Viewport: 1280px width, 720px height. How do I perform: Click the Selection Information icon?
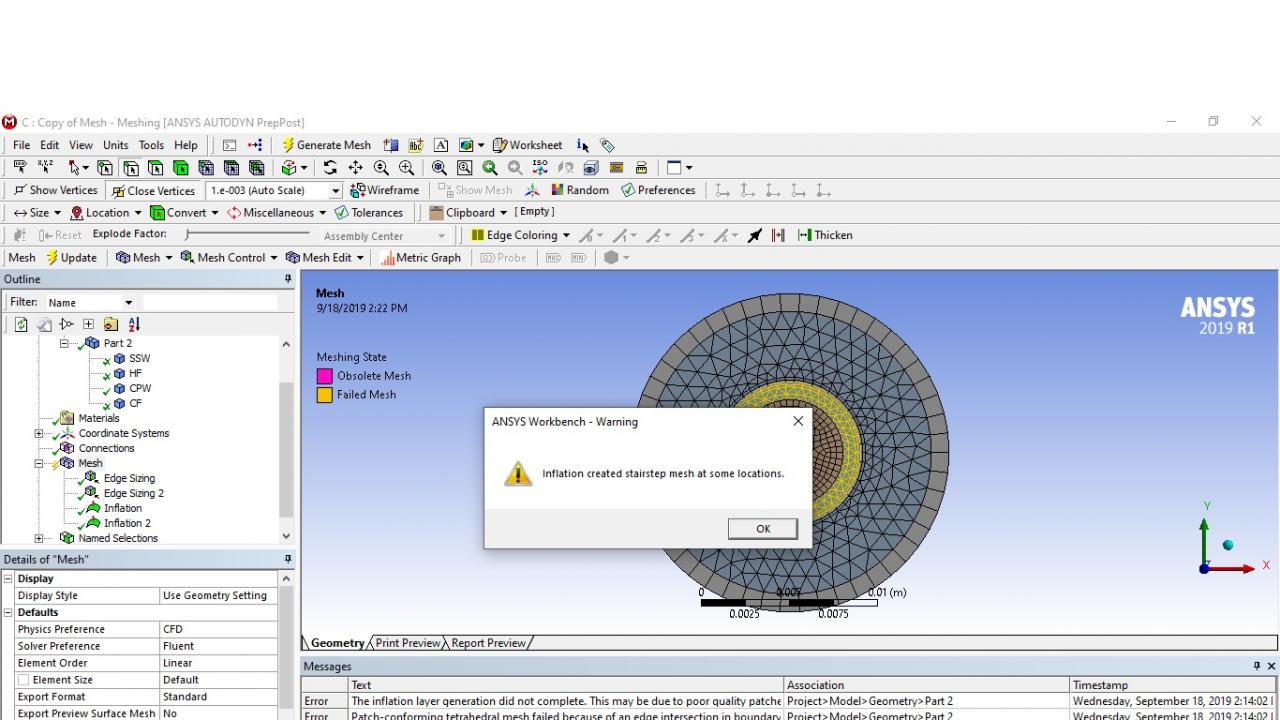[x=583, y=145]
